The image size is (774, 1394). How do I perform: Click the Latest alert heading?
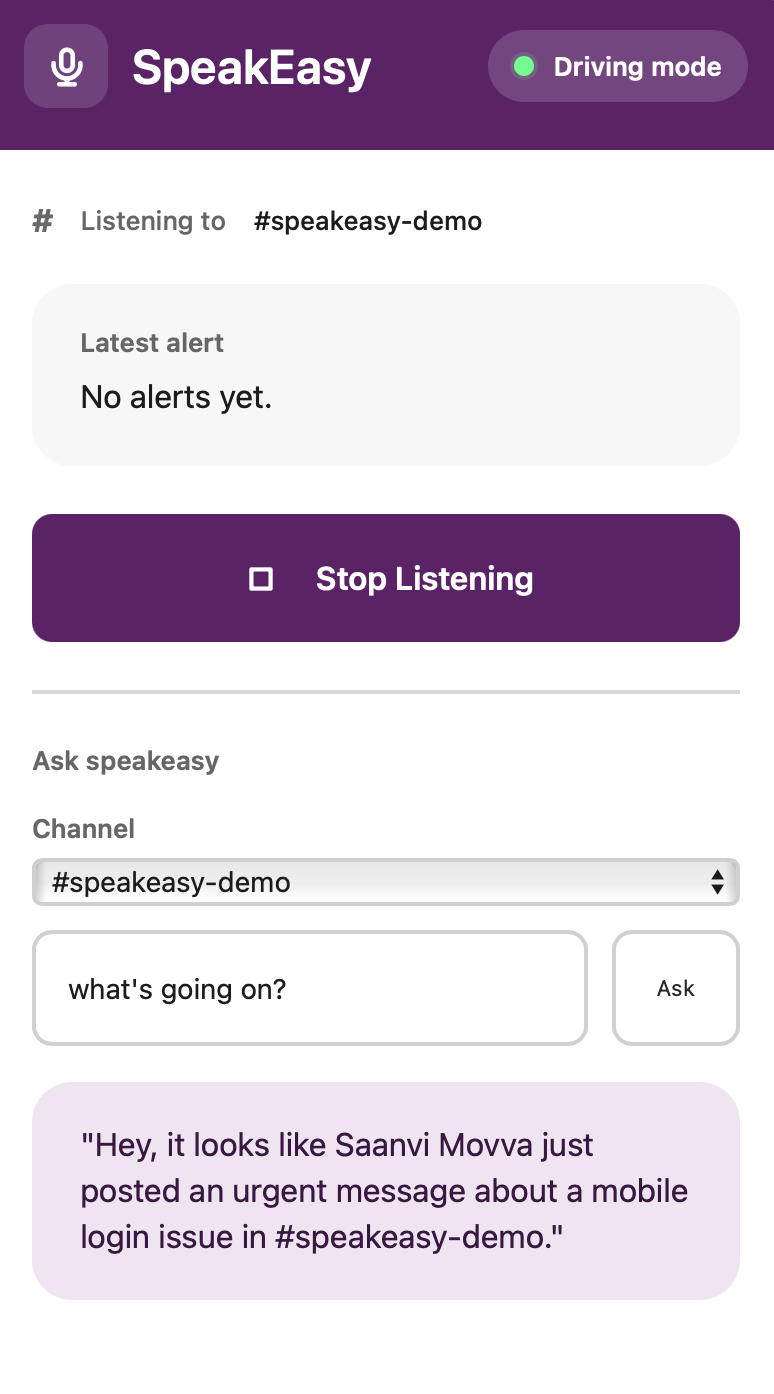coord(152,343)
